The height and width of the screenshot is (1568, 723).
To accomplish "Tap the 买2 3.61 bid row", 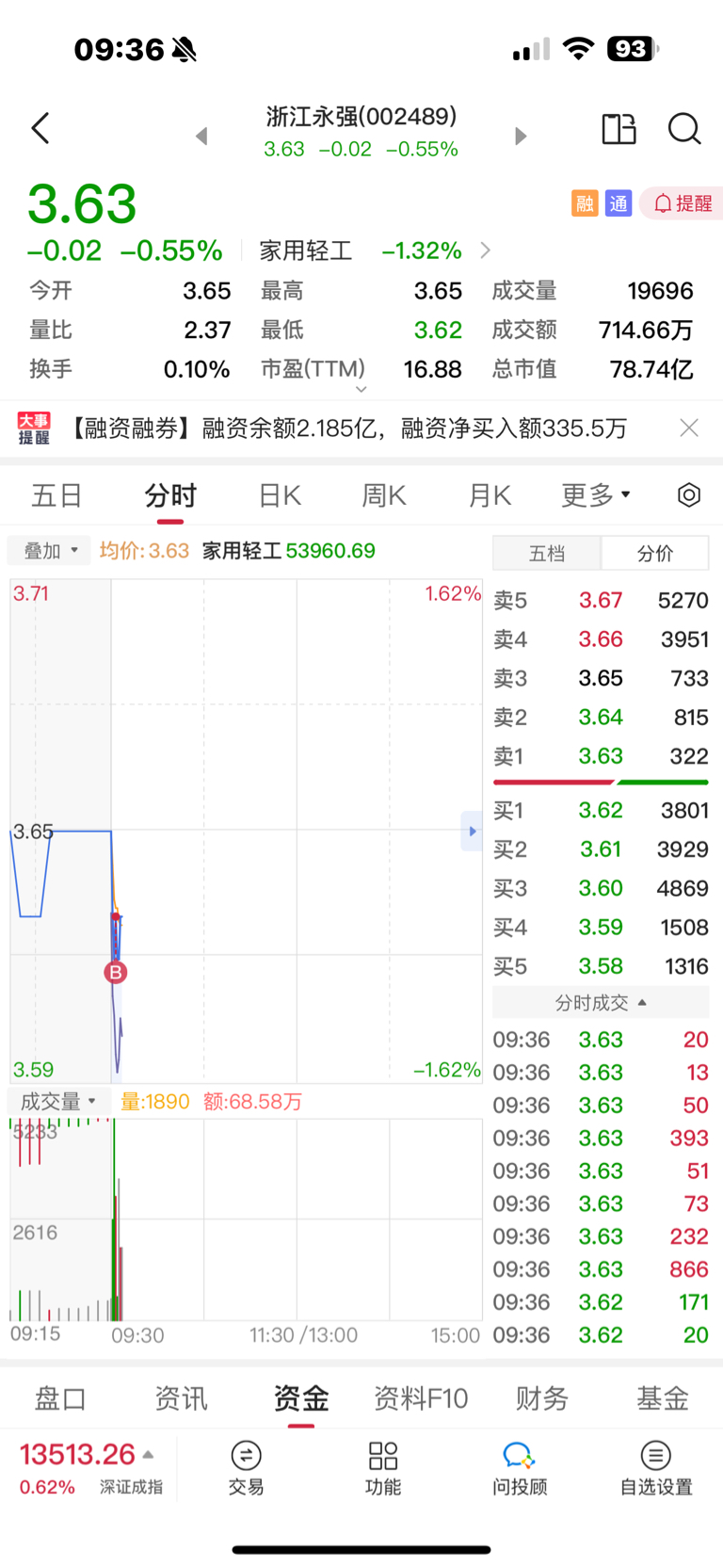I will [x=601, y=849].
